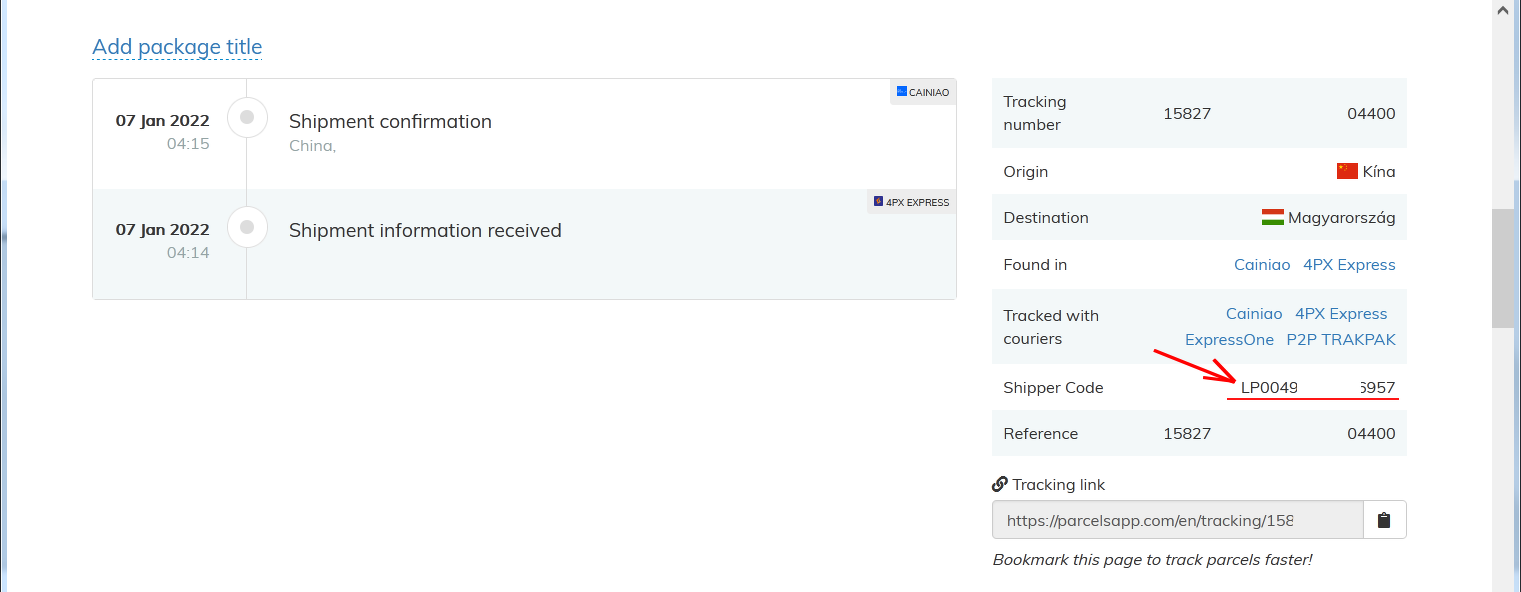Click the vertical scrollbar thumb
The width and height of the screenshot is (1521, 592).
[1502, 268]
